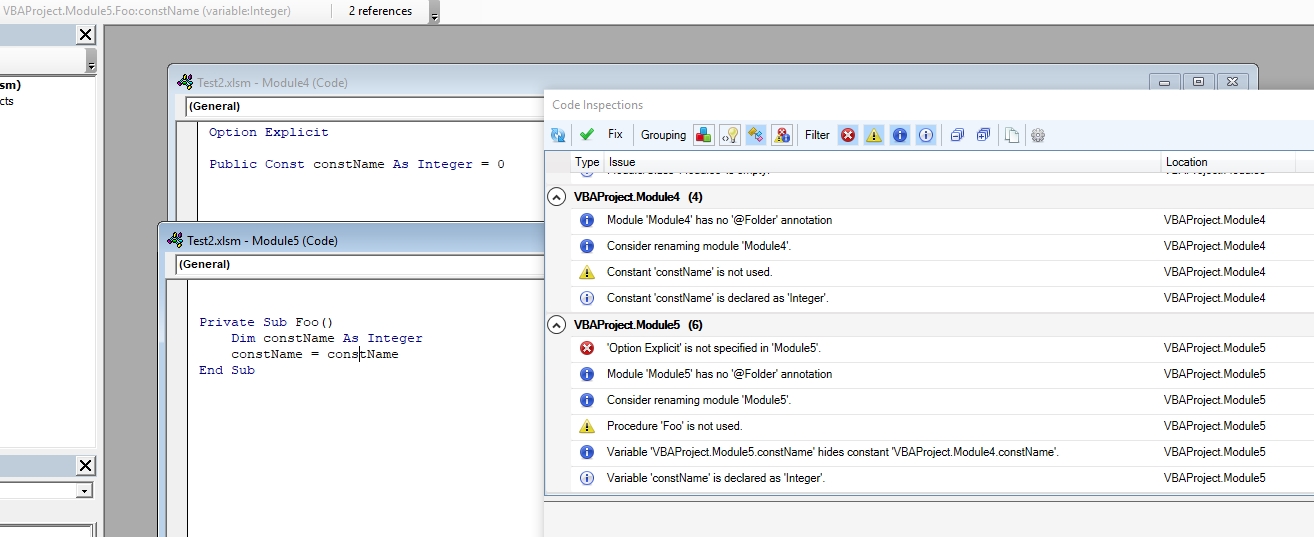This screenshot has width=1314, height=537.
Task: Toggle the solid blue suggestion filter
Action: coord(900,135)
